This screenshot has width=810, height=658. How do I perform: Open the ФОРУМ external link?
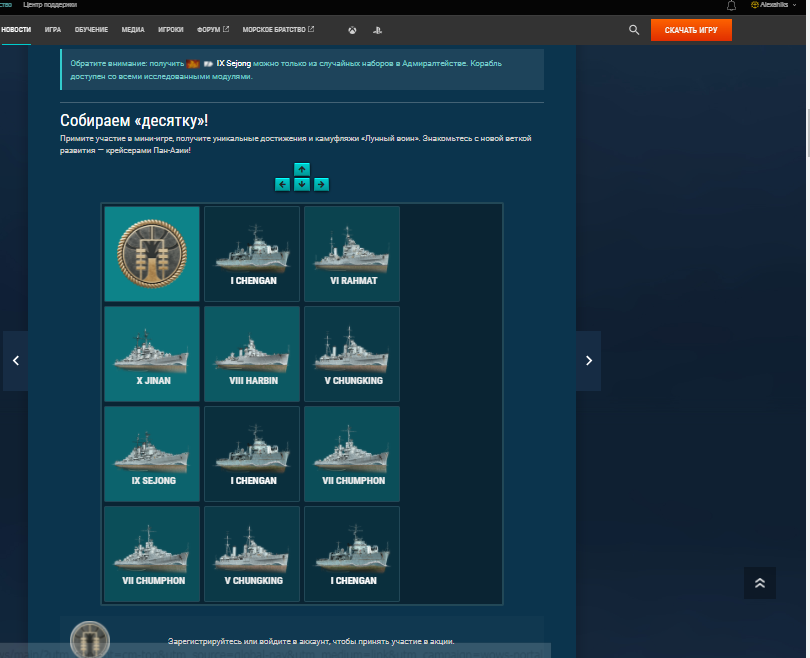pos(213,30)
